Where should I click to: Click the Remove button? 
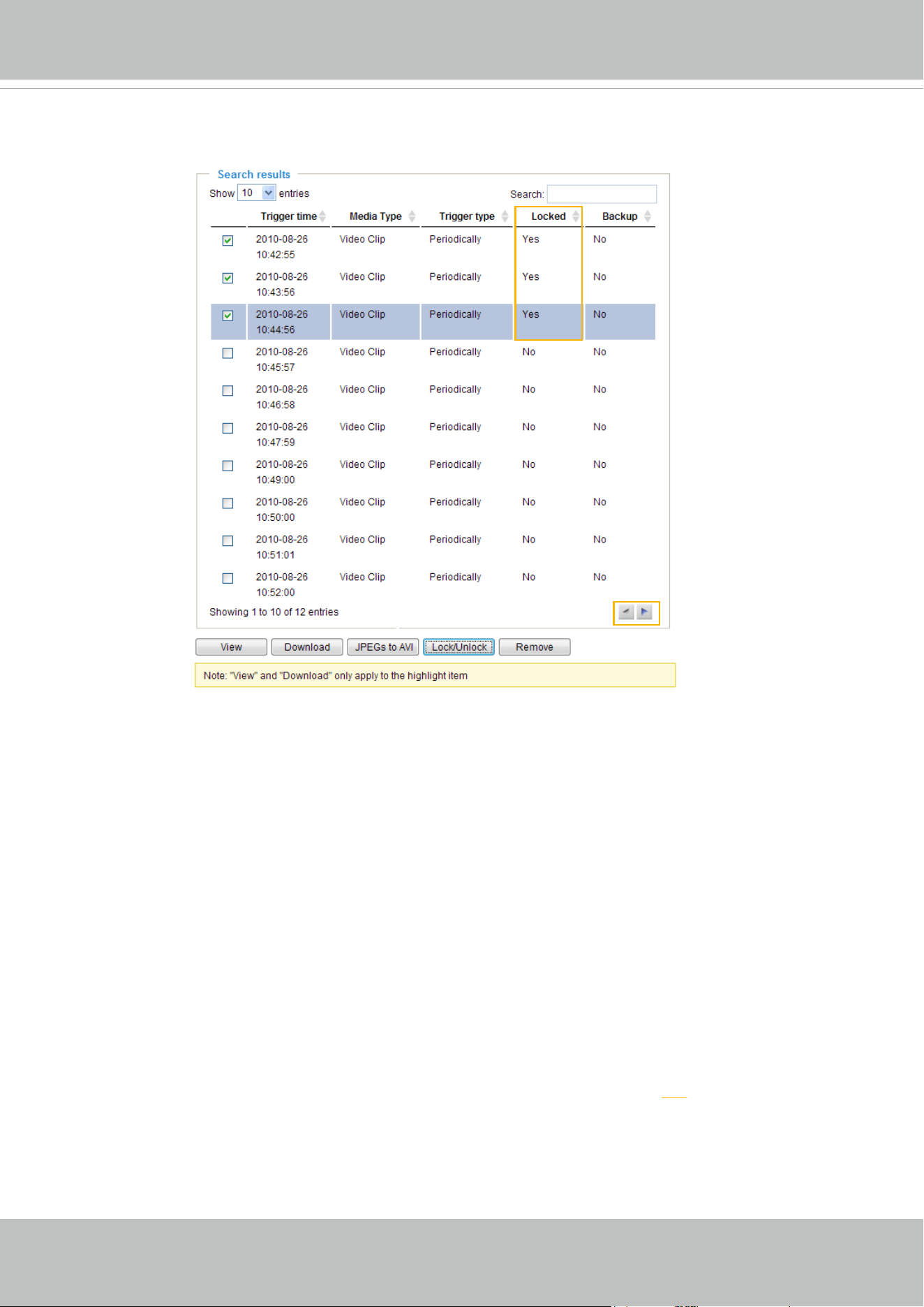pyautogui.click(x=535, y=647)
